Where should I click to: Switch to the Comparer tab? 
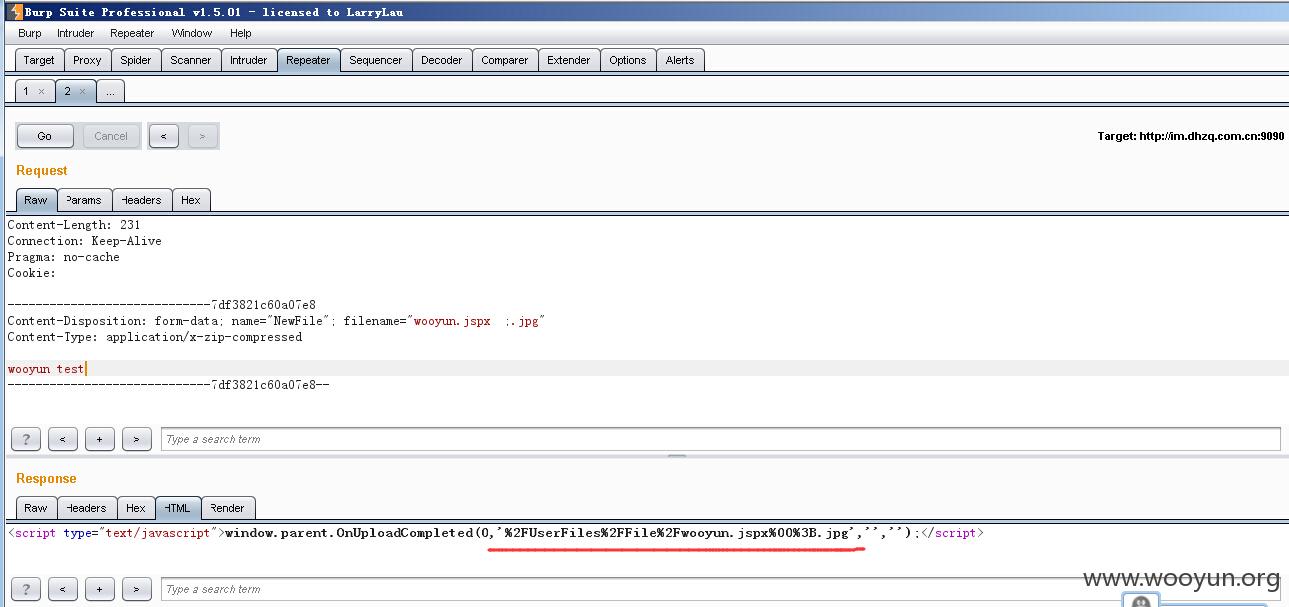coord(504,60)
